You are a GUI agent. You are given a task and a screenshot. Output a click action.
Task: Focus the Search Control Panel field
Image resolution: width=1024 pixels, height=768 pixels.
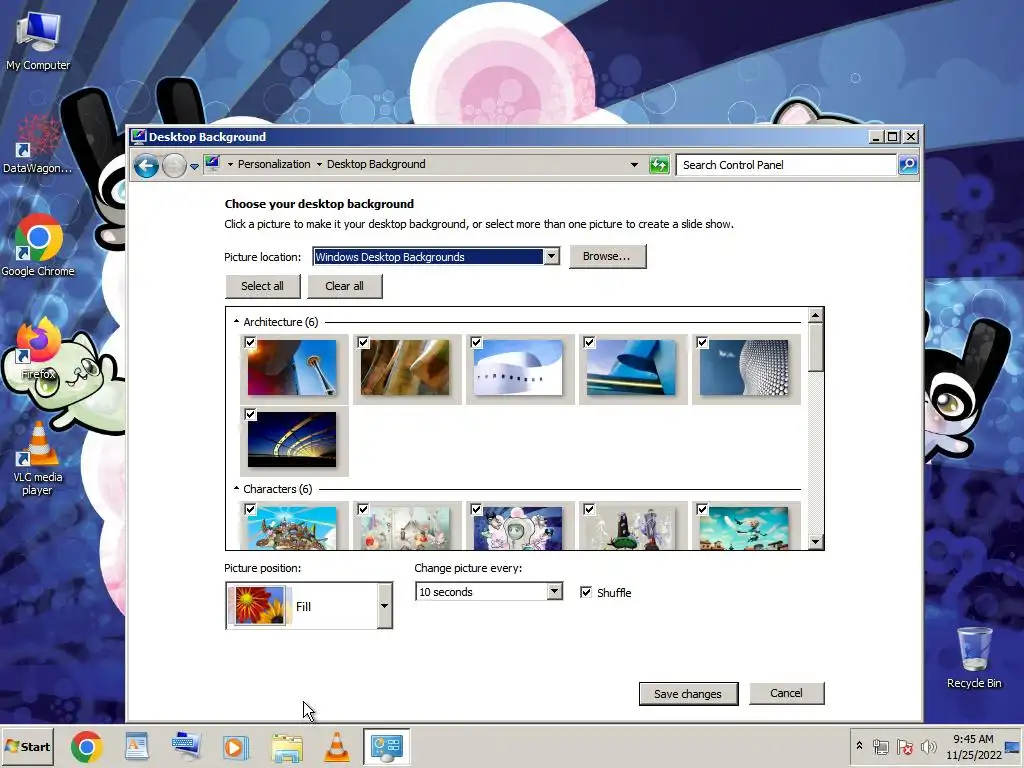tap(786, 165)
